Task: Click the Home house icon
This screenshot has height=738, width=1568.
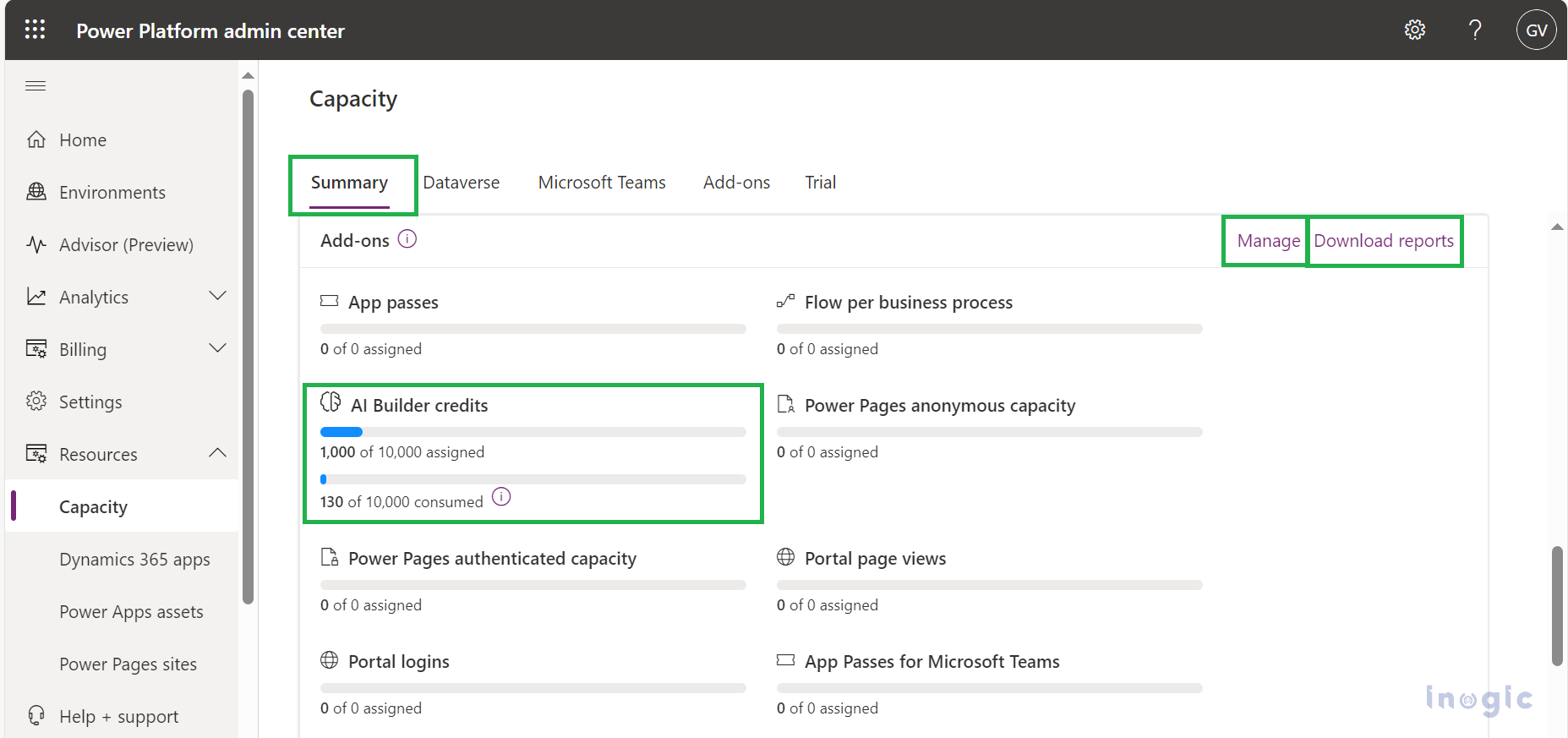Action: pyautogui.click(x=36, y=139)
